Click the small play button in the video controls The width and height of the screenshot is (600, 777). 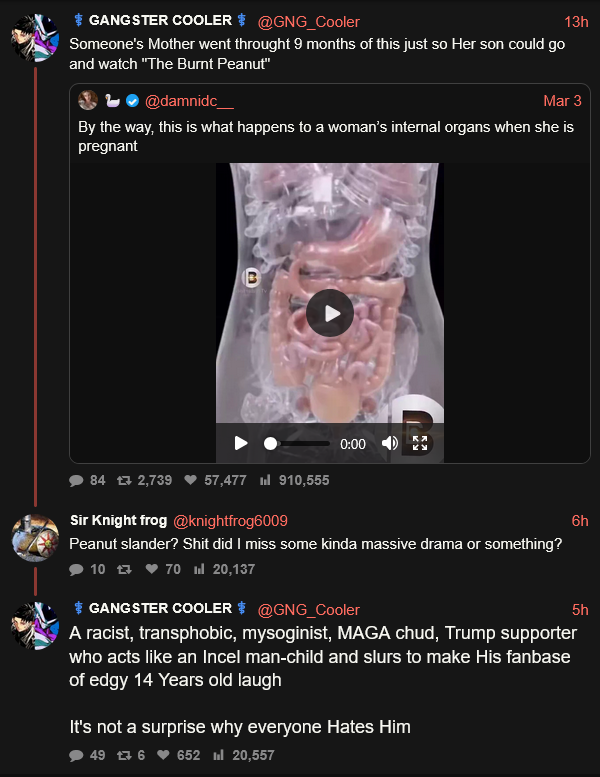point(241,443)
